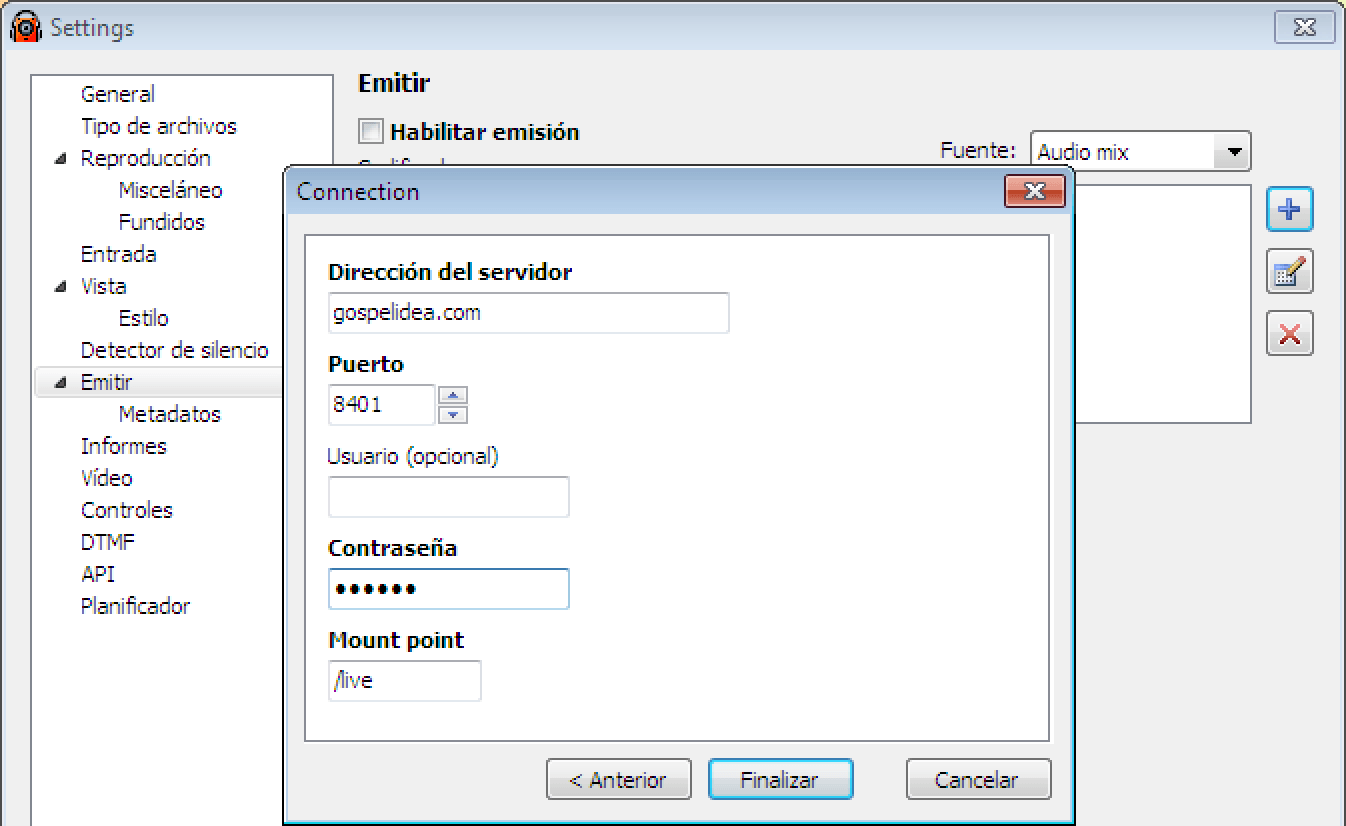
Task: Click the Finalizar button
Action: pyautogui.click(x=780, y=780)
